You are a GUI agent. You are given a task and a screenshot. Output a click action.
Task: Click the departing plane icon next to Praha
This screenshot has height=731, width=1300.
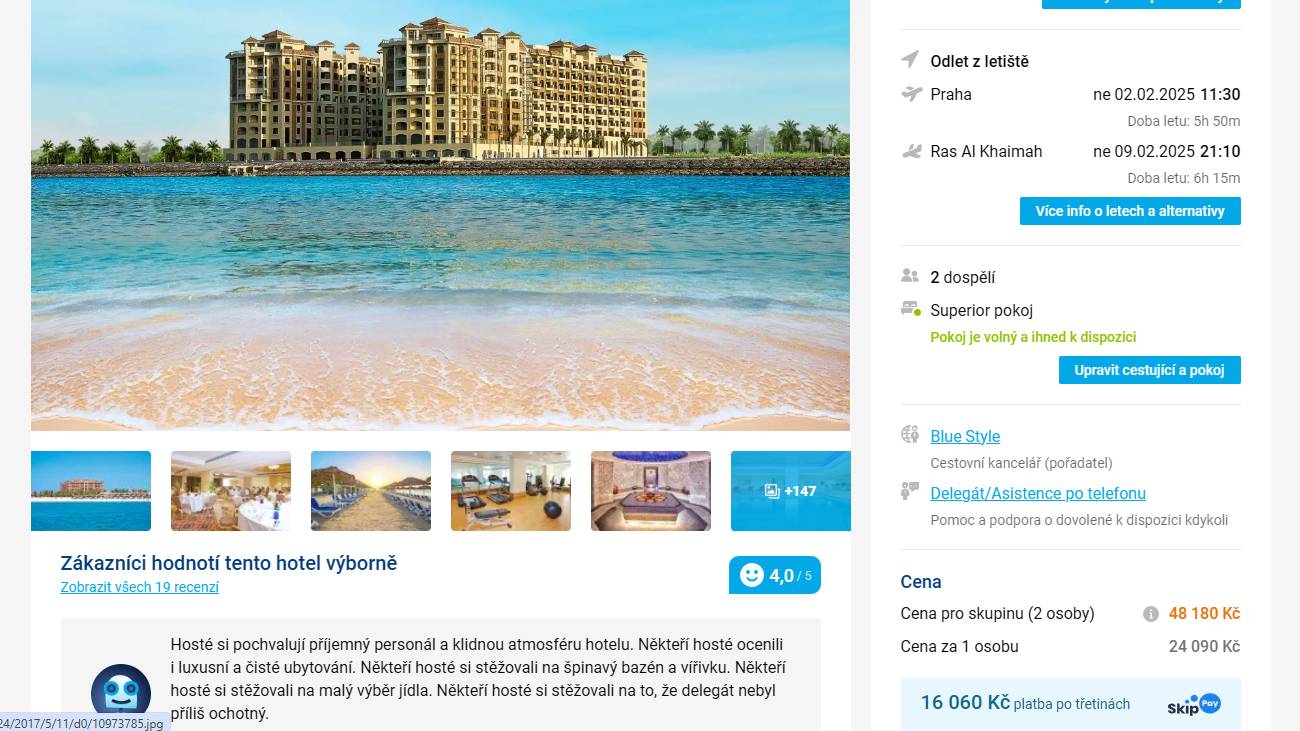coord(911,94)
